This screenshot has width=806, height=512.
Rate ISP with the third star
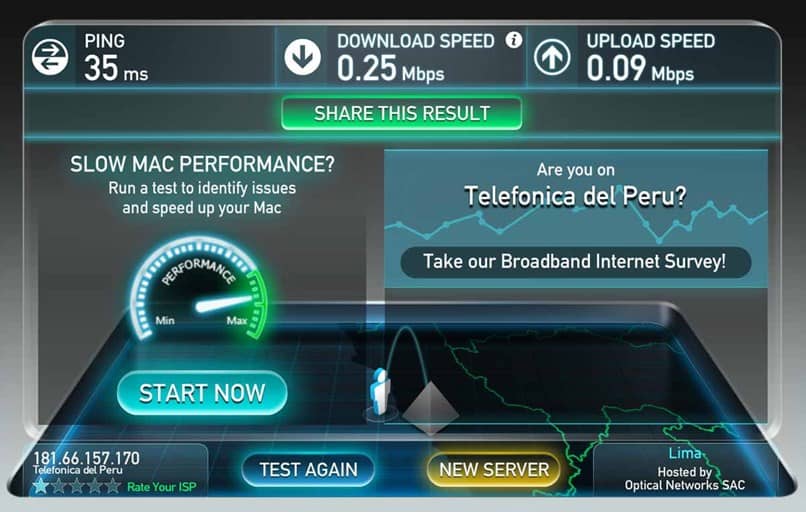click(x=77, y=486)
